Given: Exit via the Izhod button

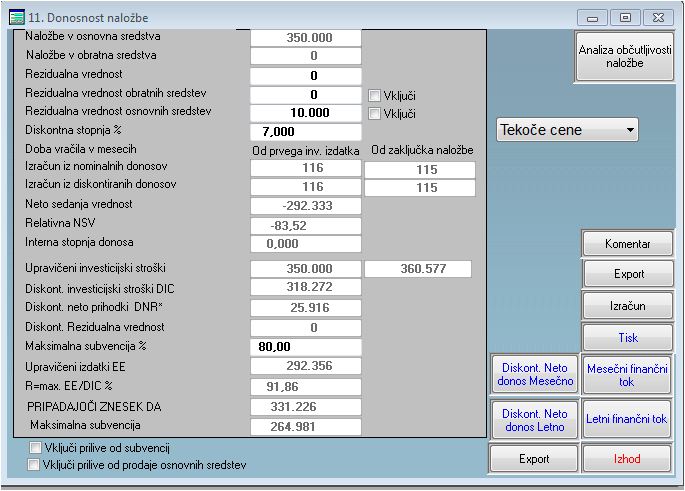Looking at the screenshot, I should (x=628, y=459).
